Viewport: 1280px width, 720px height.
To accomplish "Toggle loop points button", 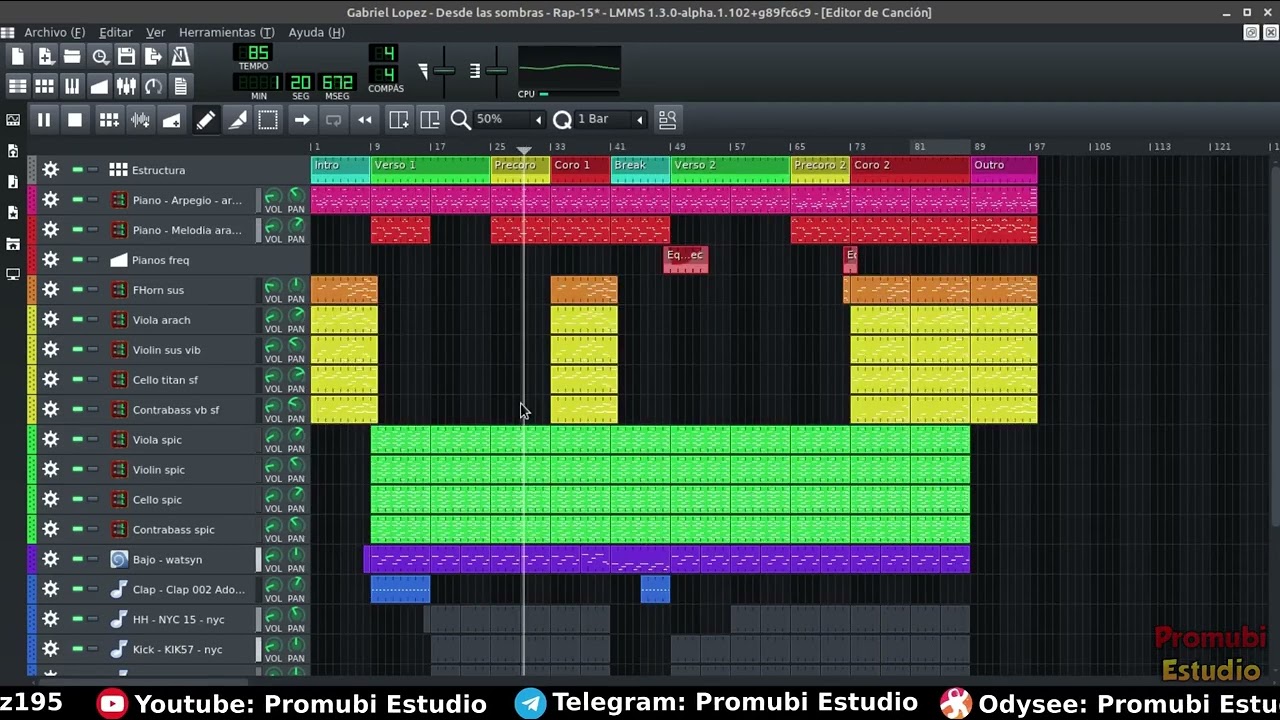I will [333, 120].
